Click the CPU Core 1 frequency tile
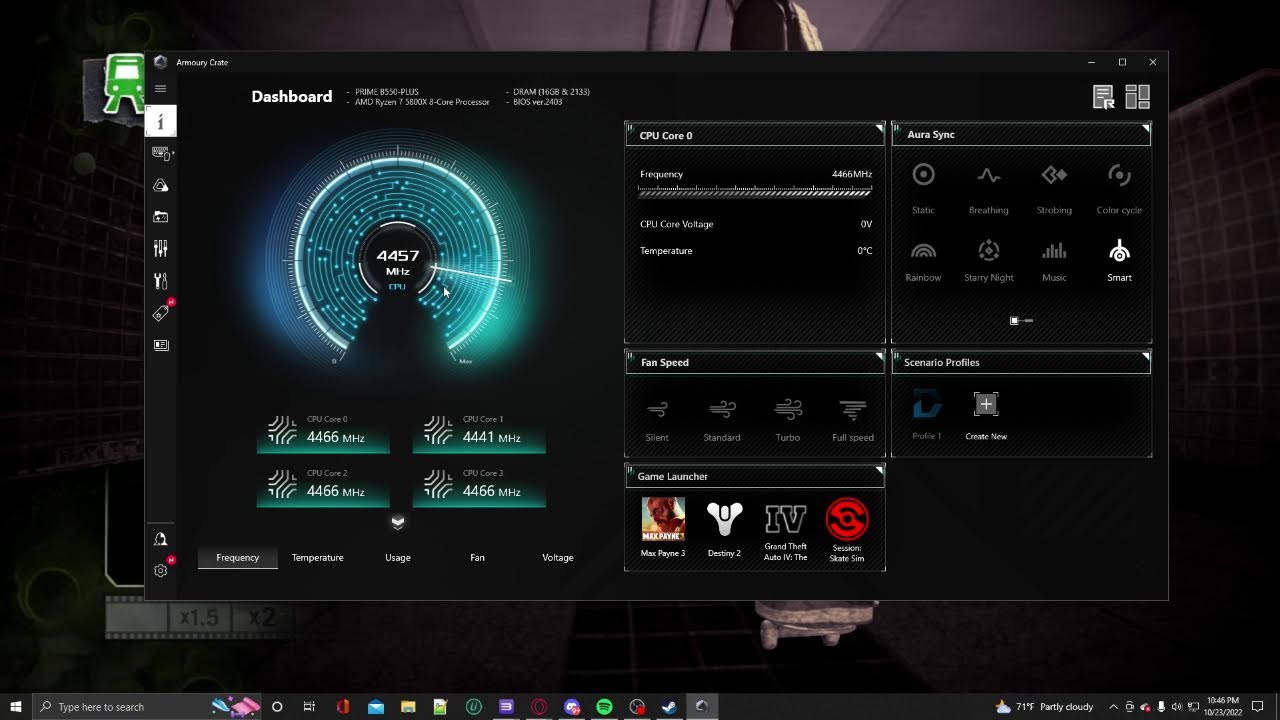Screen dimensions: 1280x720 479,433
